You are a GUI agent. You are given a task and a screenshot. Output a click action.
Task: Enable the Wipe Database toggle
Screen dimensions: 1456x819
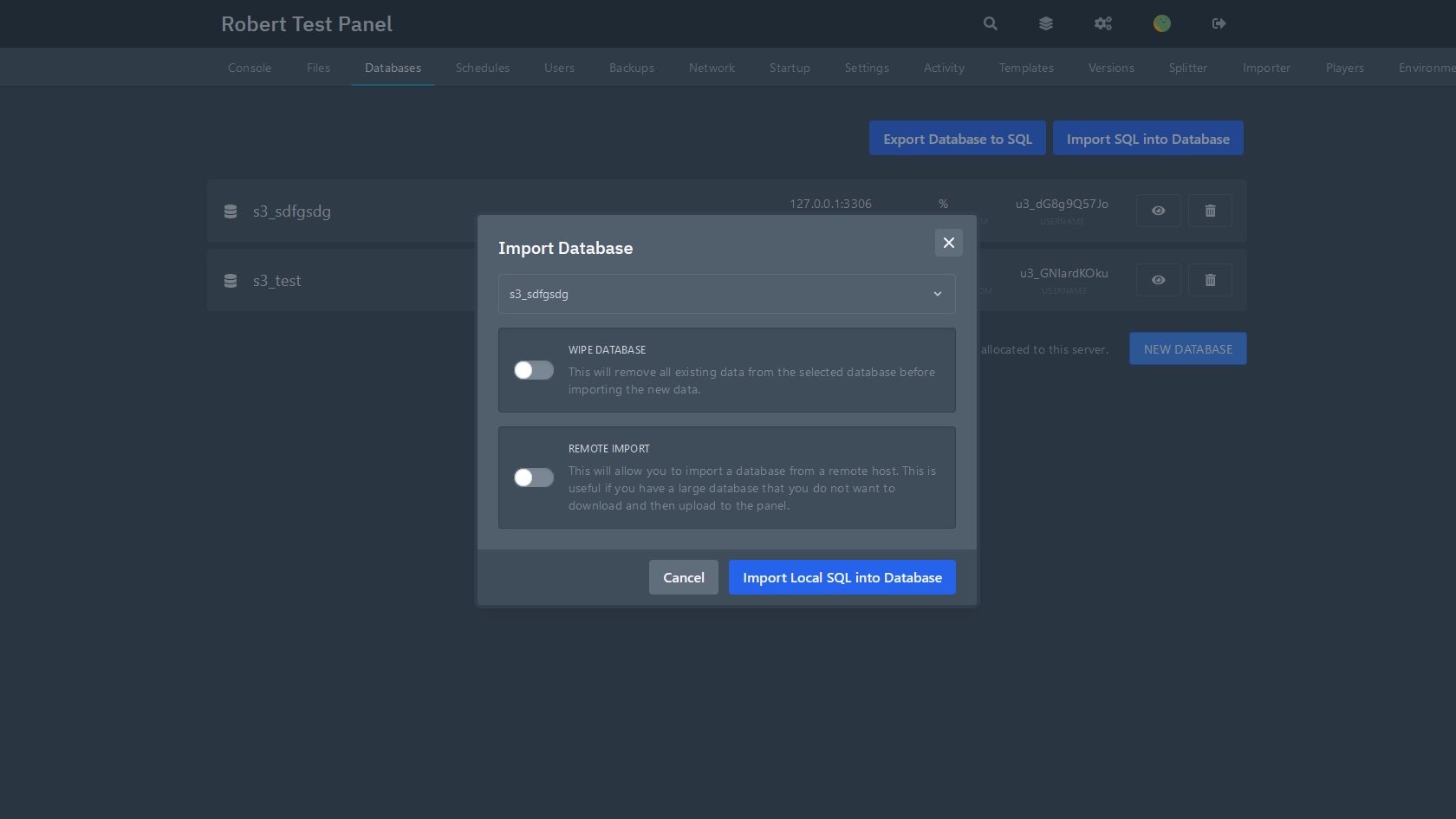click(534, 370)
